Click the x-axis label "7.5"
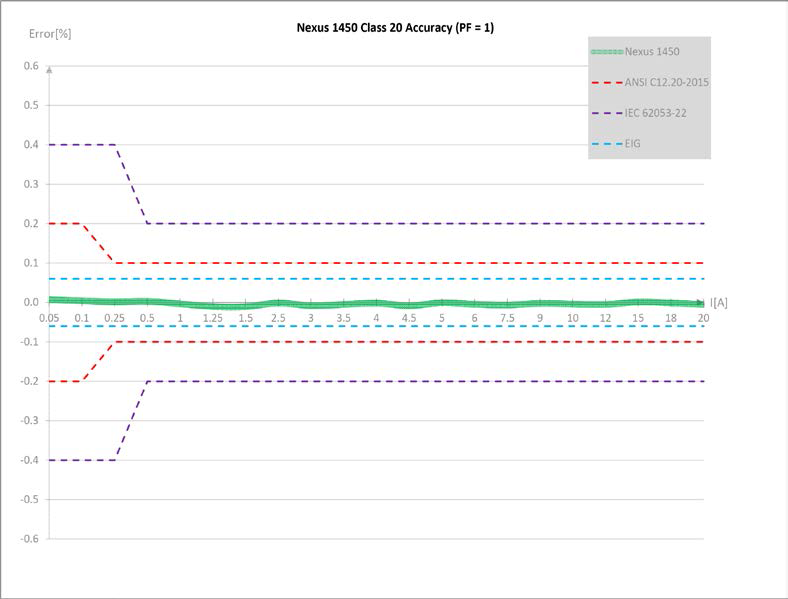 point(507,318)
